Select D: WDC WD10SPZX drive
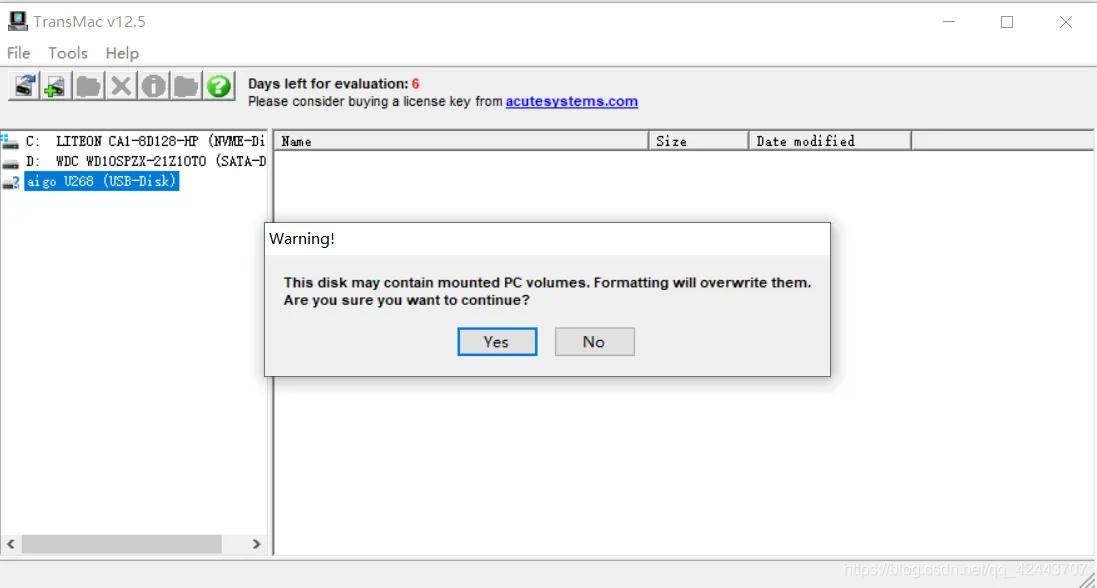The width and height of the screenshot is (1097, 588). pyautogui.click(x=146, y=162)
